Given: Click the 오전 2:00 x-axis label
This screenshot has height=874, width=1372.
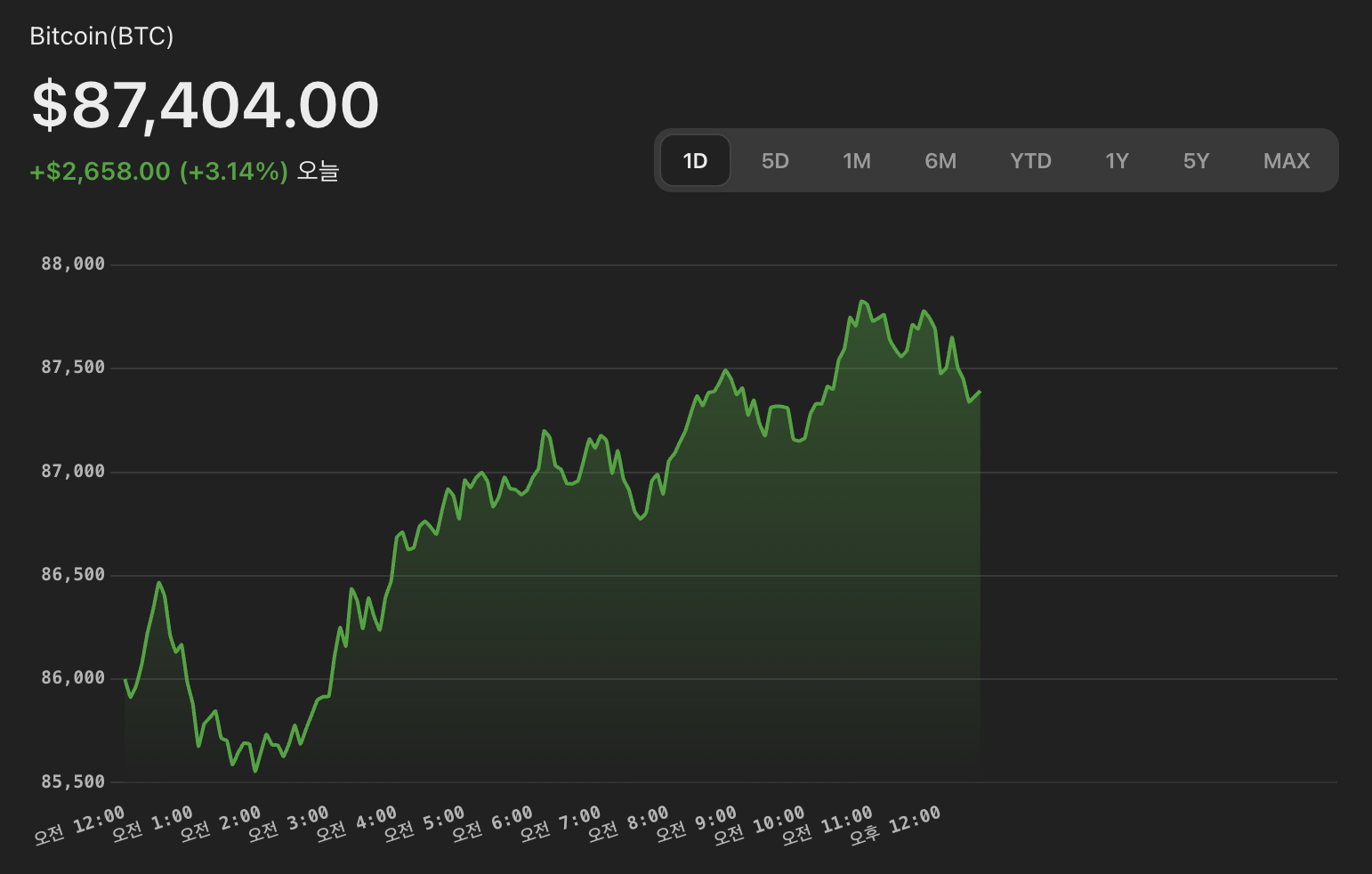Looking at the screenshot, I should click(221, 825).
